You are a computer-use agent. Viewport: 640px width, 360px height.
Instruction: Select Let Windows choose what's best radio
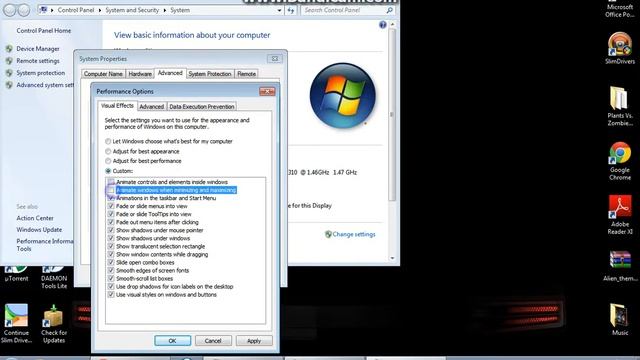(108, 141)
